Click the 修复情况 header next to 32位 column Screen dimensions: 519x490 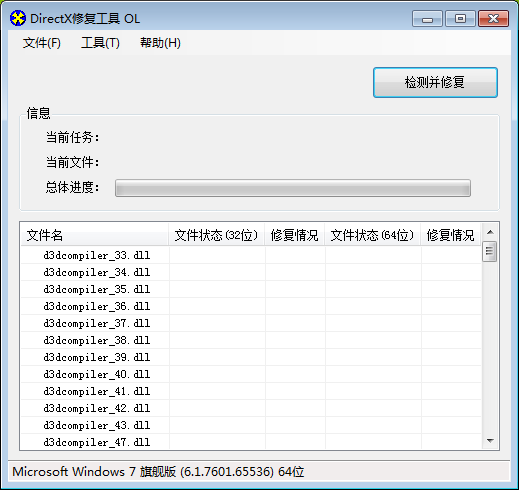(x=295, y=235)
